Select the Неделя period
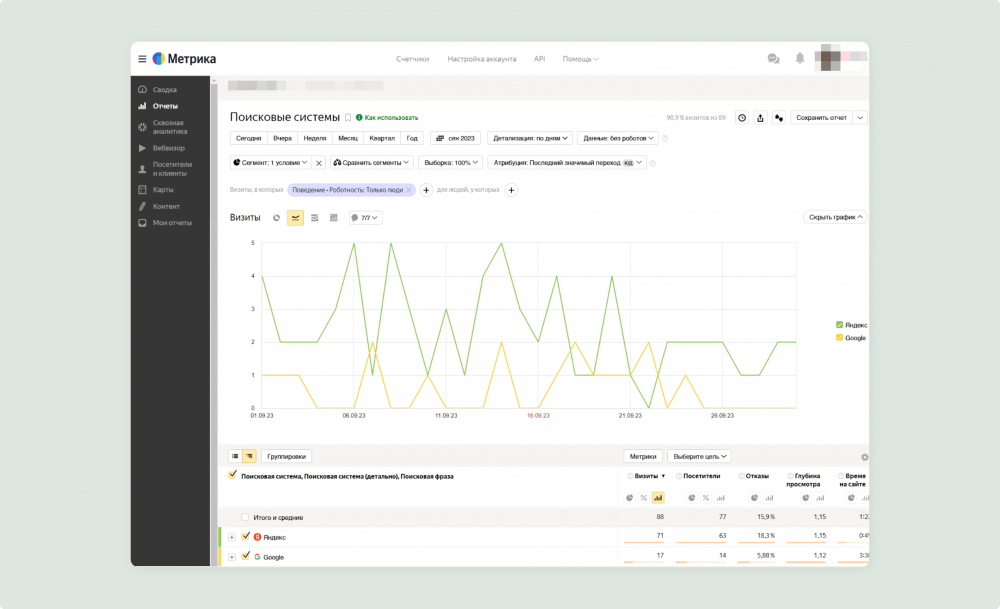Viewport: 1000px width, 609px height. [x=314, y=138]
